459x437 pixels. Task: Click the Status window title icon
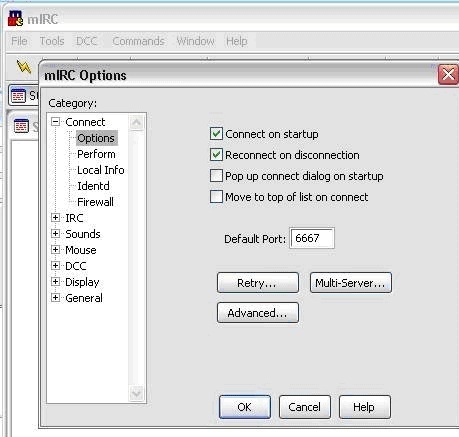point(21,126)
